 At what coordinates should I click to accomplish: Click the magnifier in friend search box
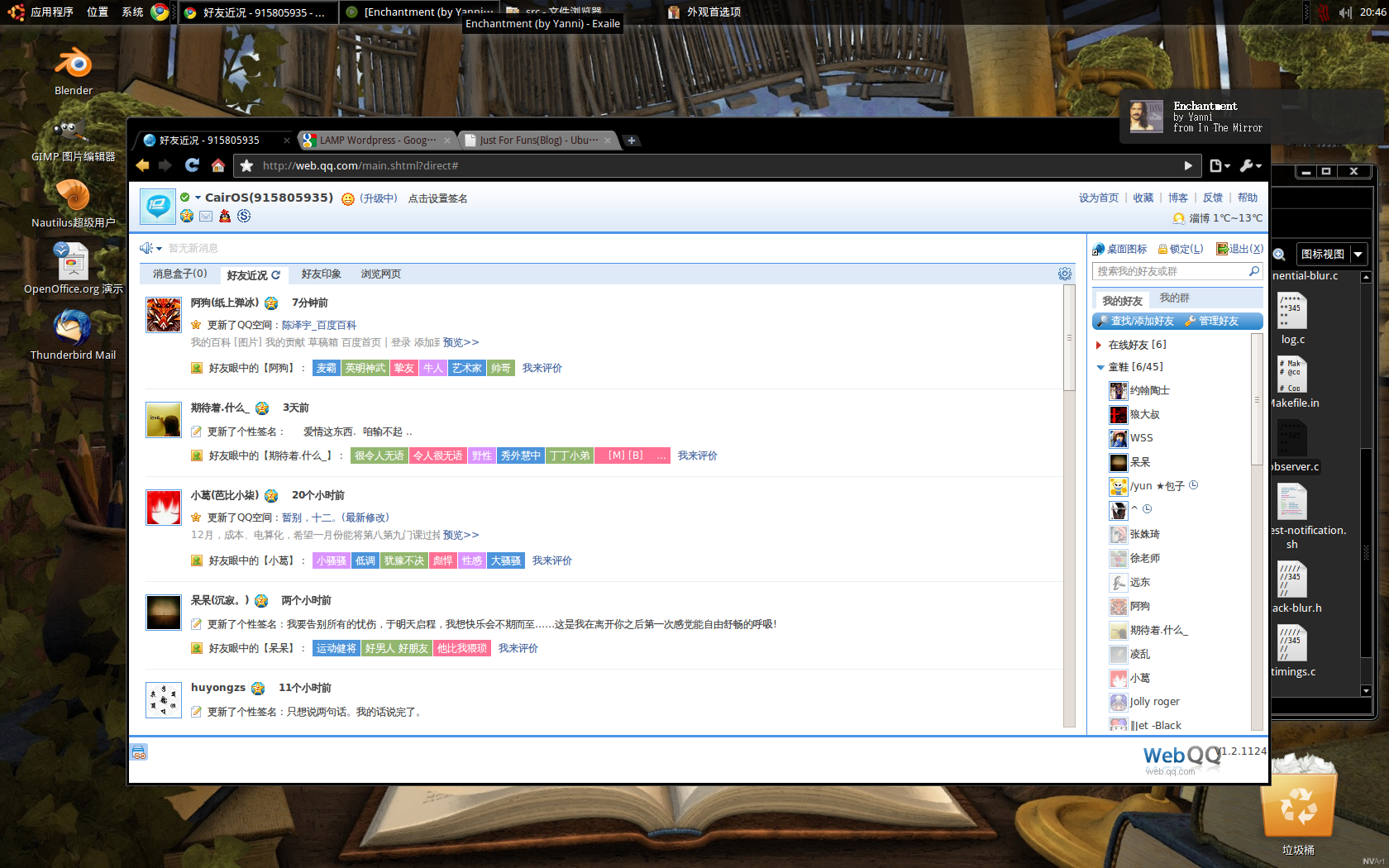1254,271
